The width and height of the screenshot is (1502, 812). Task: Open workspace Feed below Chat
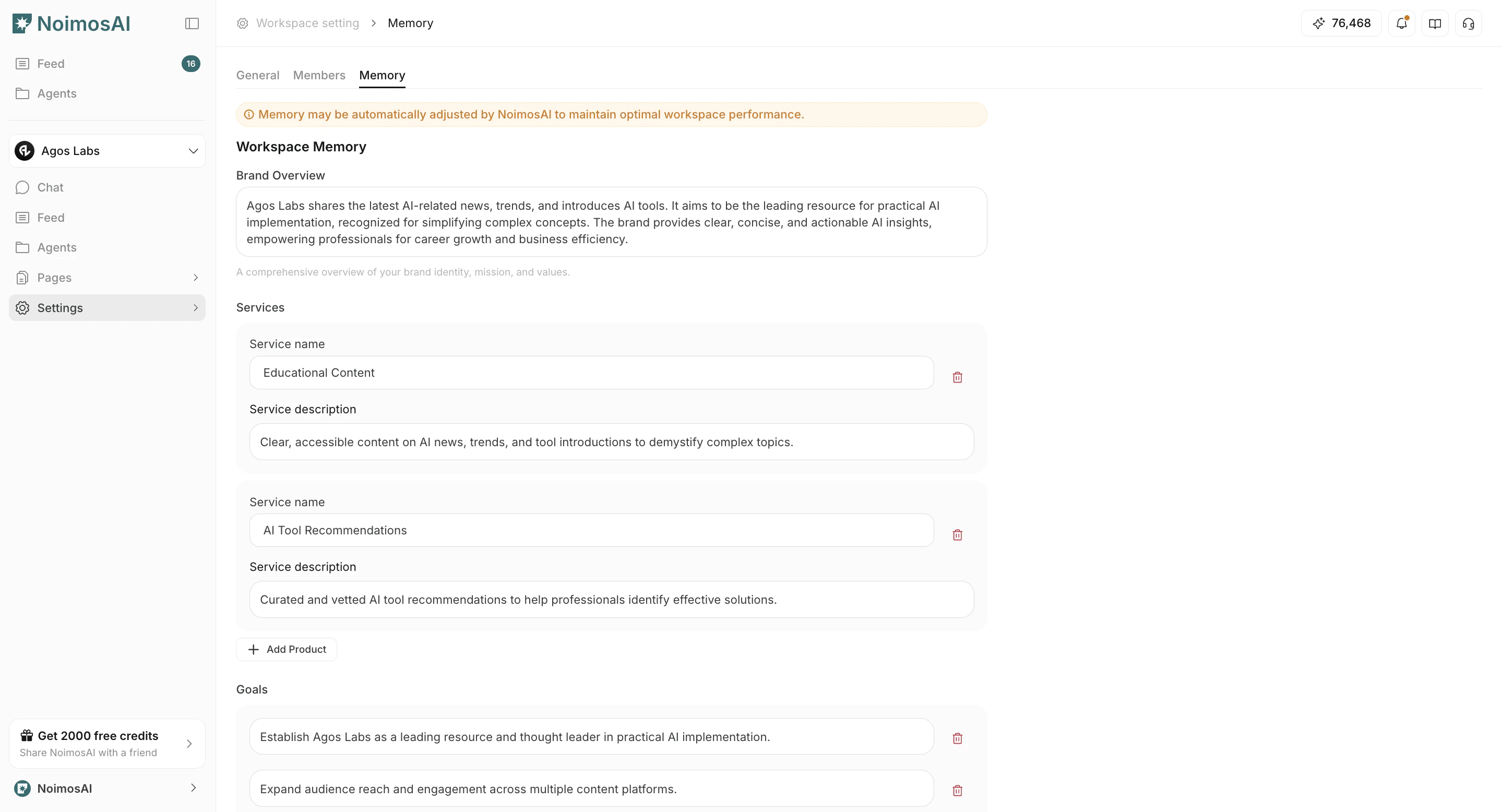108,218
